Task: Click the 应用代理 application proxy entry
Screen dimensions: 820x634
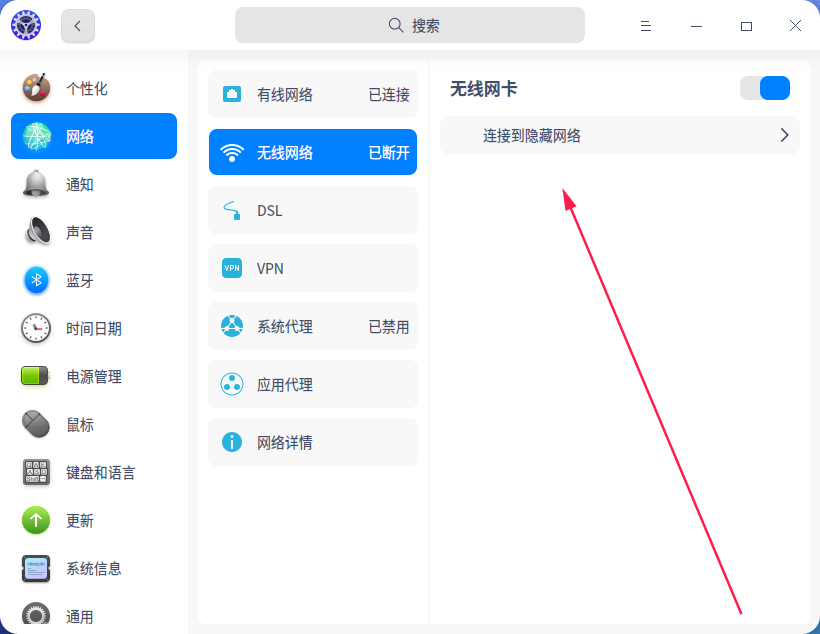Action: [312, 384]
